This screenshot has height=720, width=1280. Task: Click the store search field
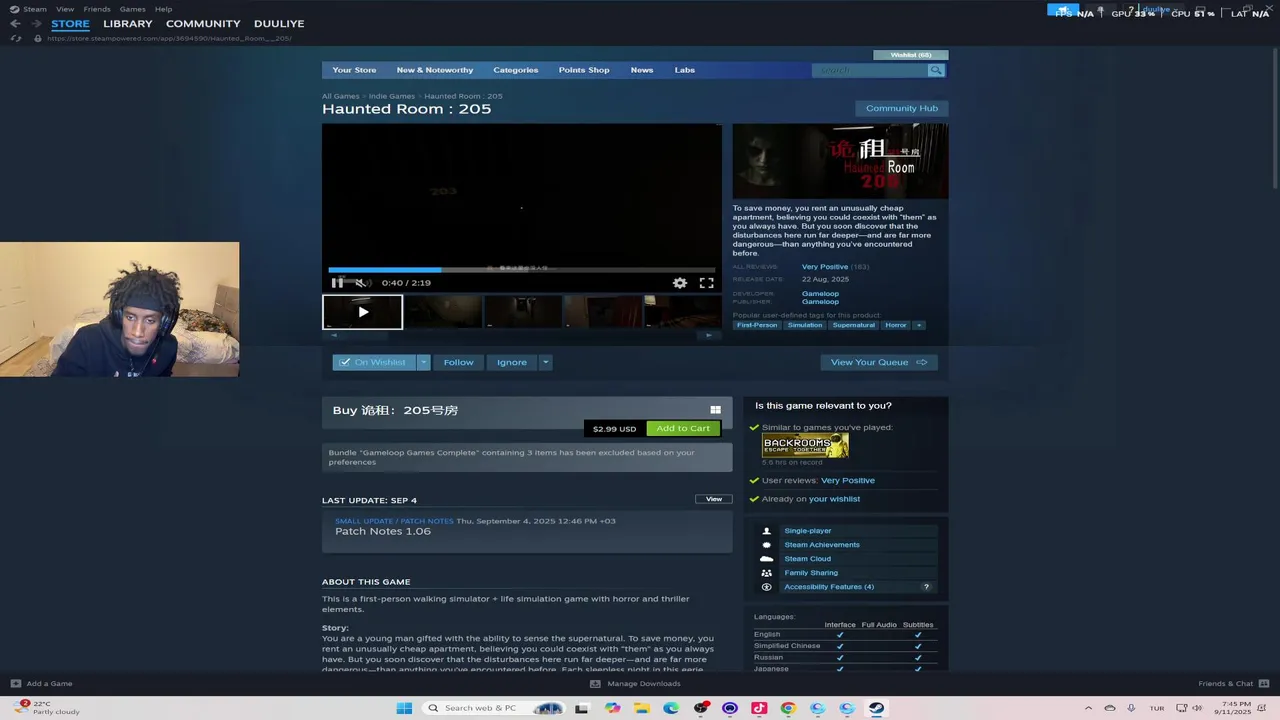[870, 70]
